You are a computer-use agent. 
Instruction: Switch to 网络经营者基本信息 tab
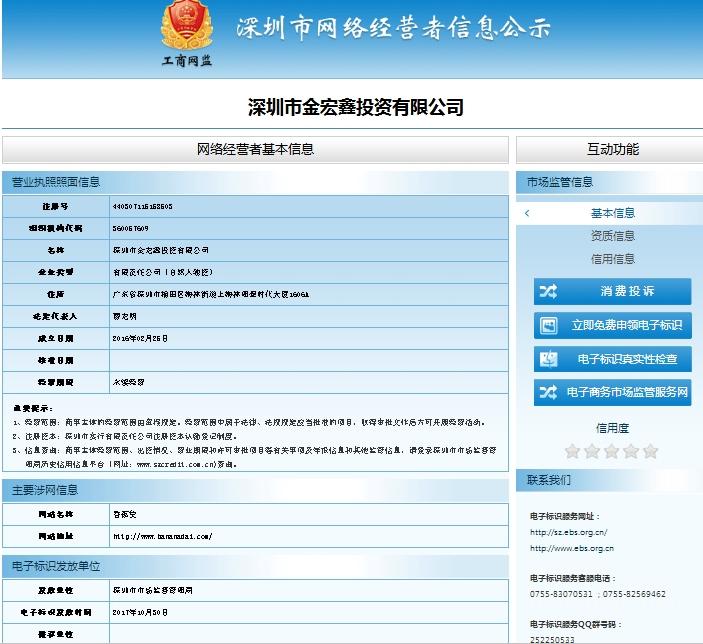coord(256,149)
